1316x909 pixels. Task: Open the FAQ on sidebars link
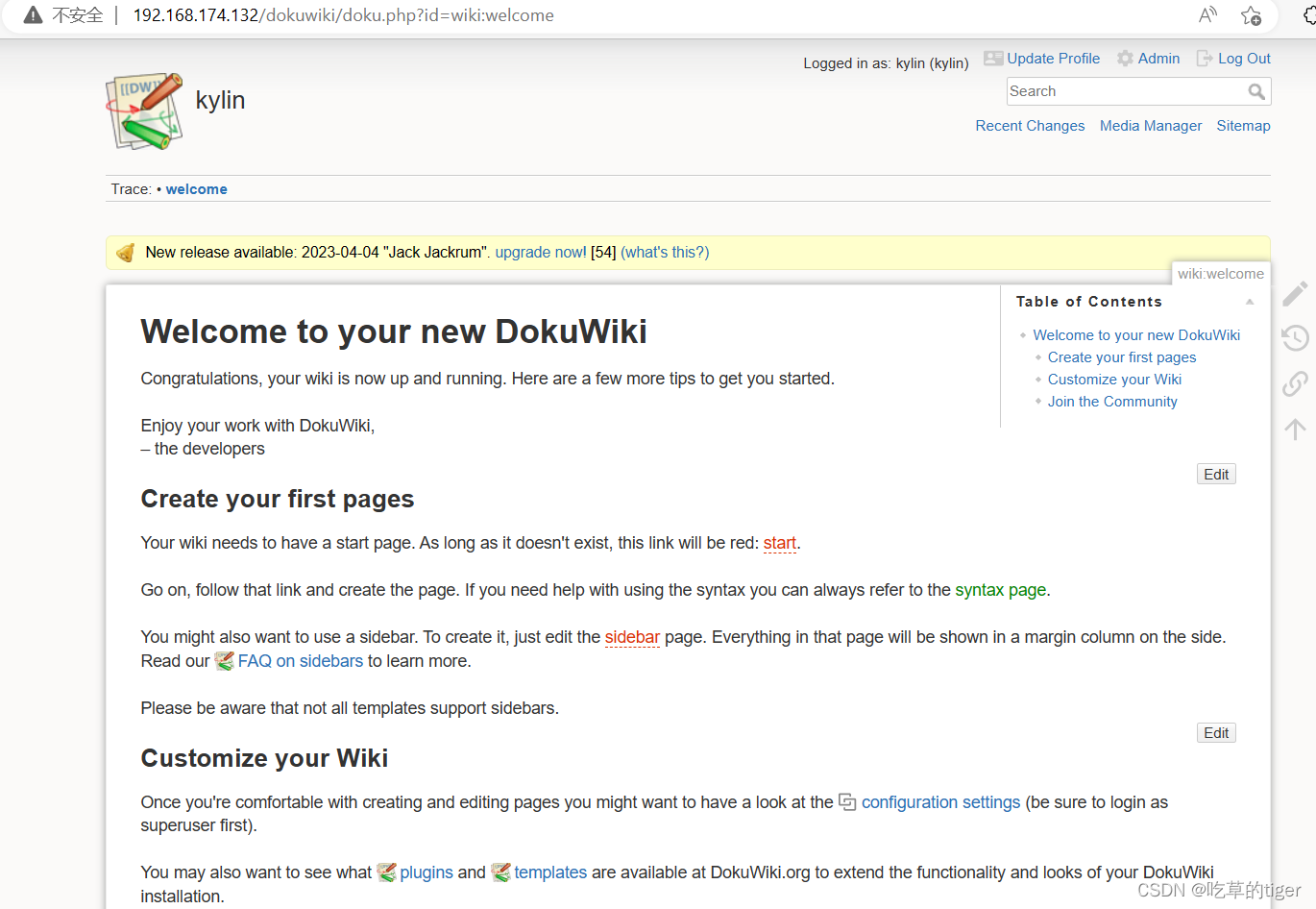pos(301,661)
